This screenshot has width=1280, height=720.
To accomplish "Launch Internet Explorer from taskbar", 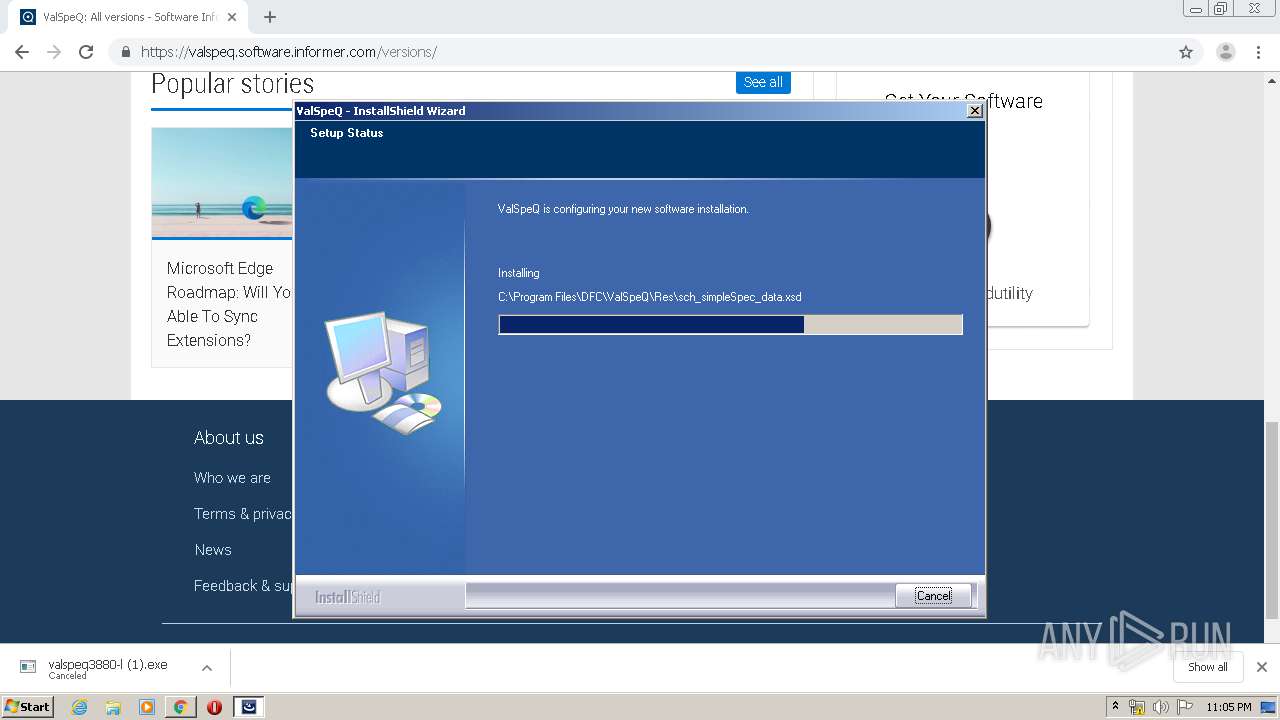I will click(x=80, y=707).
